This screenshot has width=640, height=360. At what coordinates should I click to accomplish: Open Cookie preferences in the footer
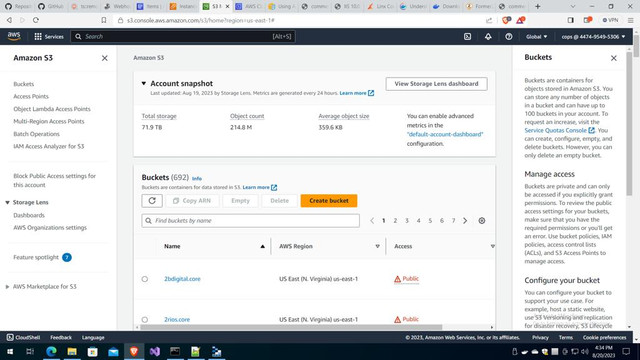pyautogui.click(x=604, y=338)
